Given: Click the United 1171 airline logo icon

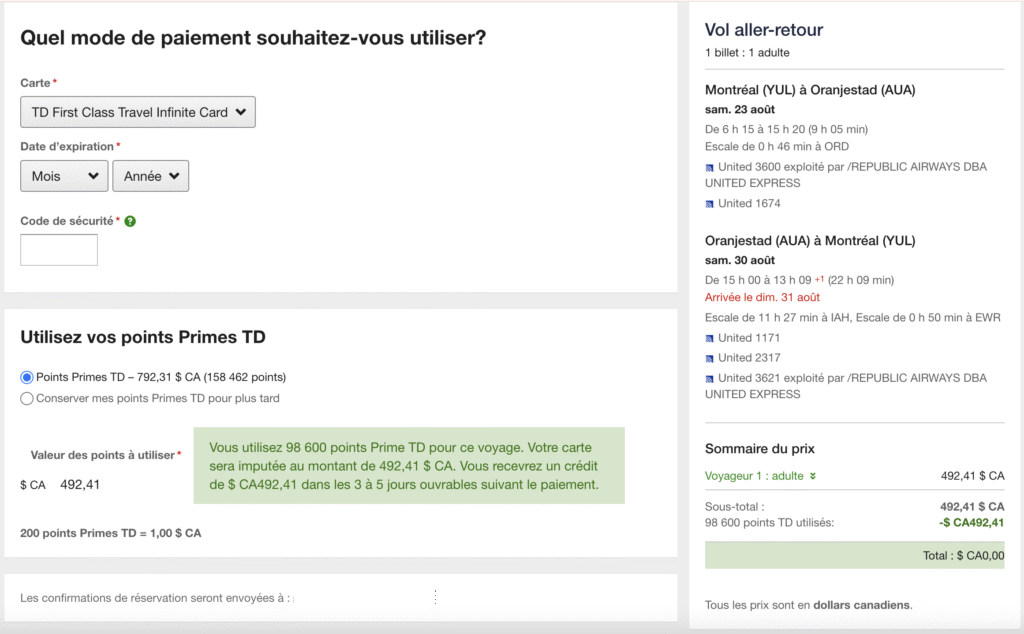Looking at the screenshot, I should 710,338.
